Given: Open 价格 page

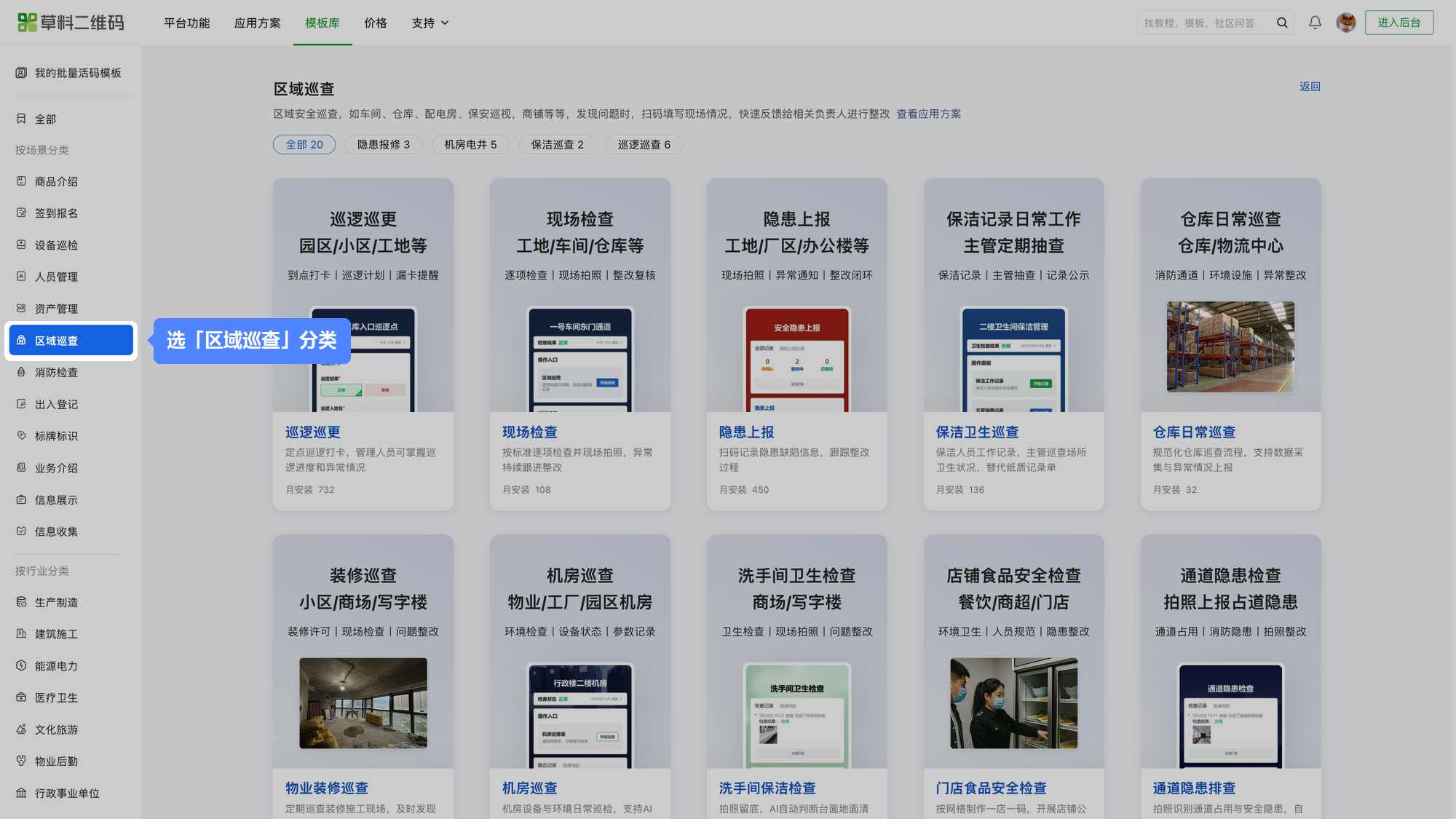Looking at the screenshot, I should point(376,23).
